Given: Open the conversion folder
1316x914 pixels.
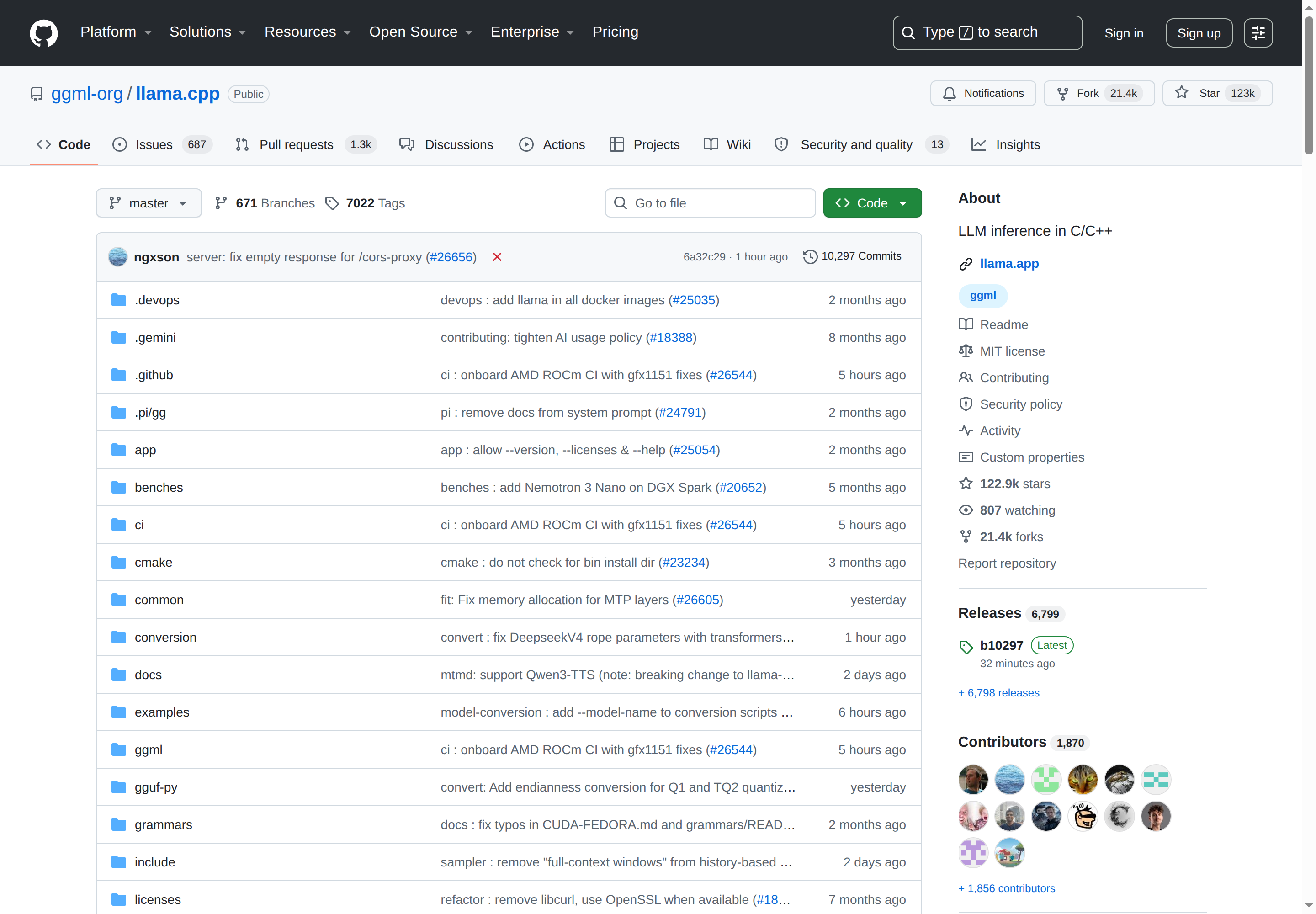Looking at the screenshot, I should coord(165,638).
